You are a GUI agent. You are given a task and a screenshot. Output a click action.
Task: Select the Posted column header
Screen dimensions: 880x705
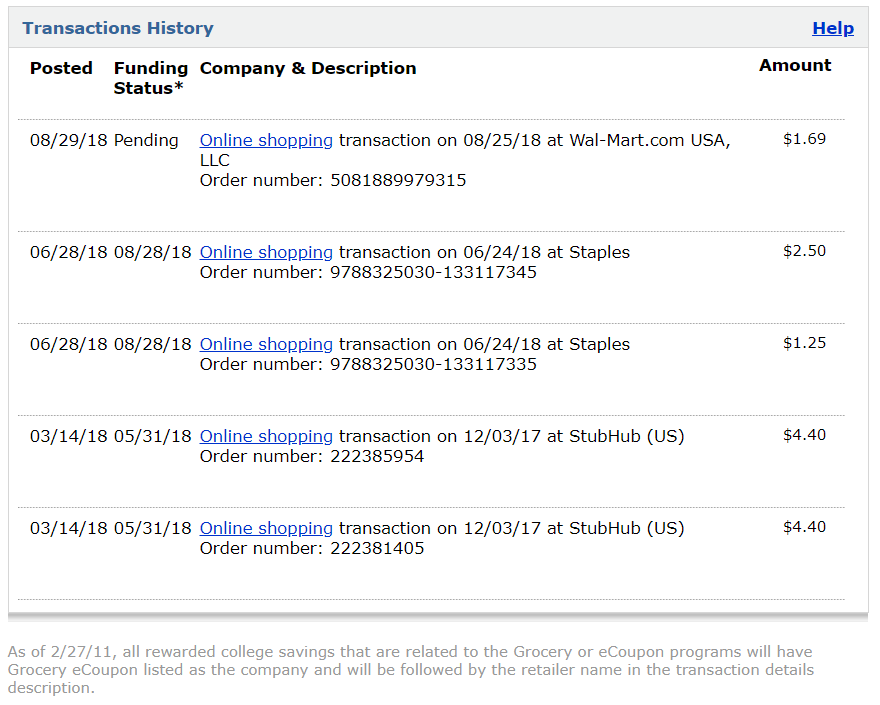pyautogui.click(x=61, y=68)
